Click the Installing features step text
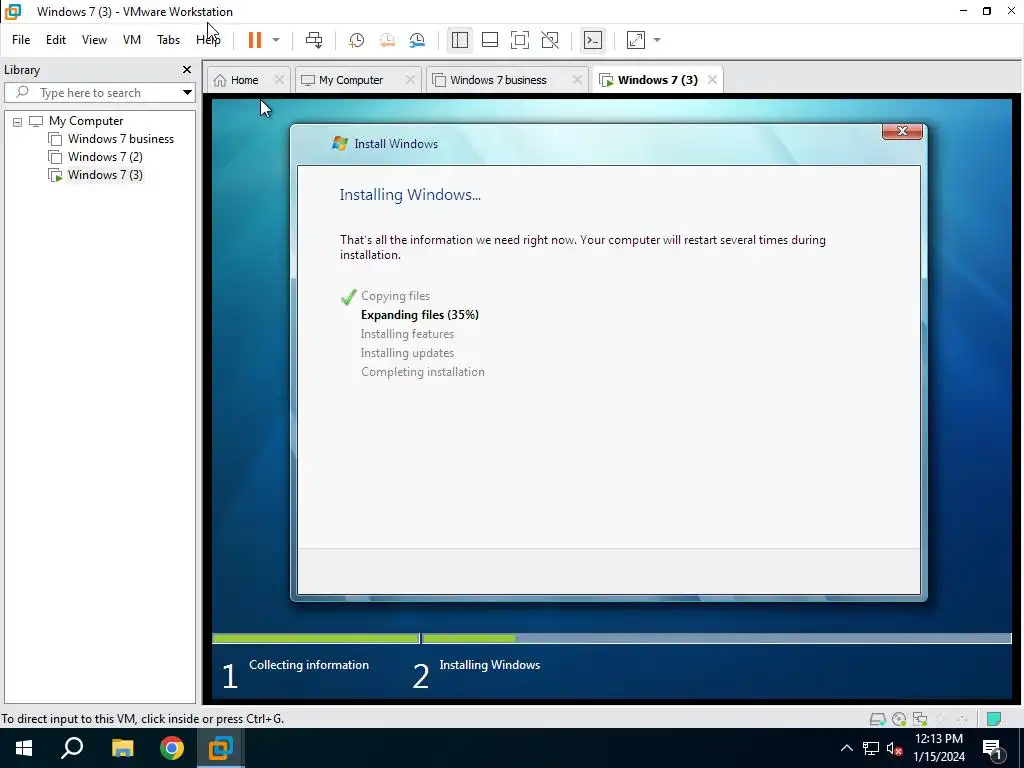1024x768 pixels. pos(407,334)
